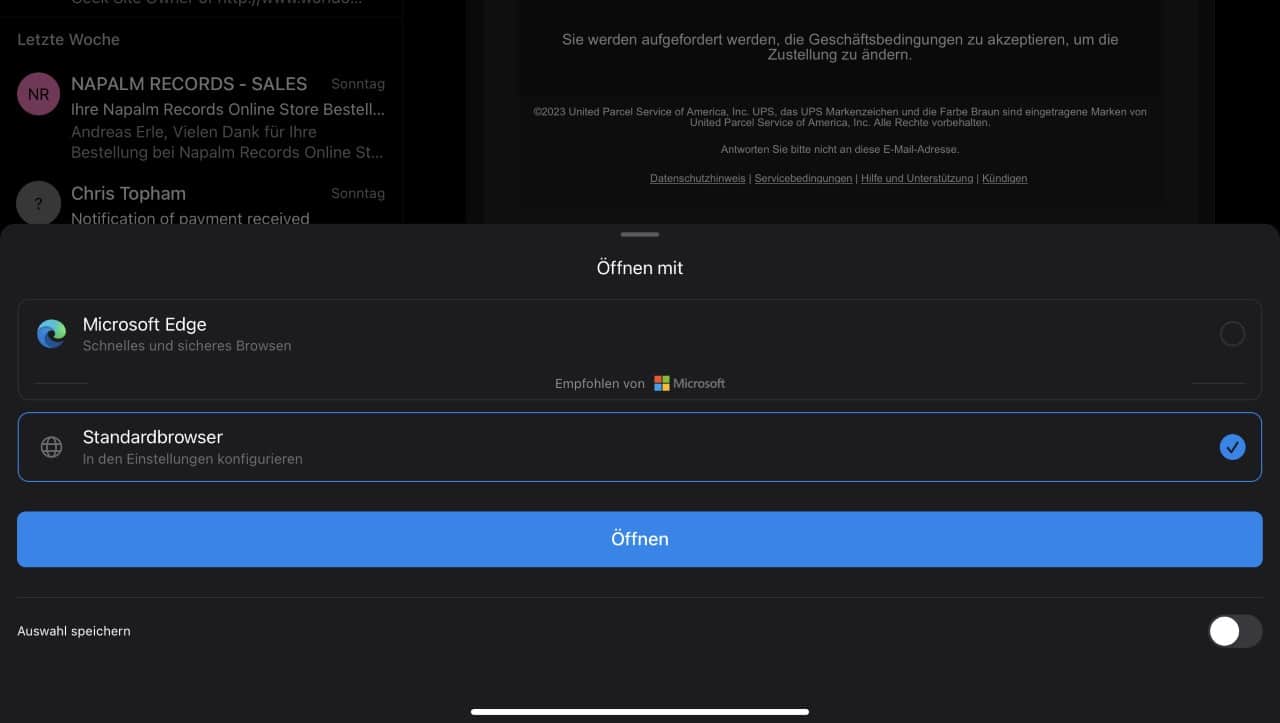Image resolution: width=1280 pixels, height=723 pixels.
Task: Tap the NR avatar for Napalm Records
Action: [x=38, y=95]
